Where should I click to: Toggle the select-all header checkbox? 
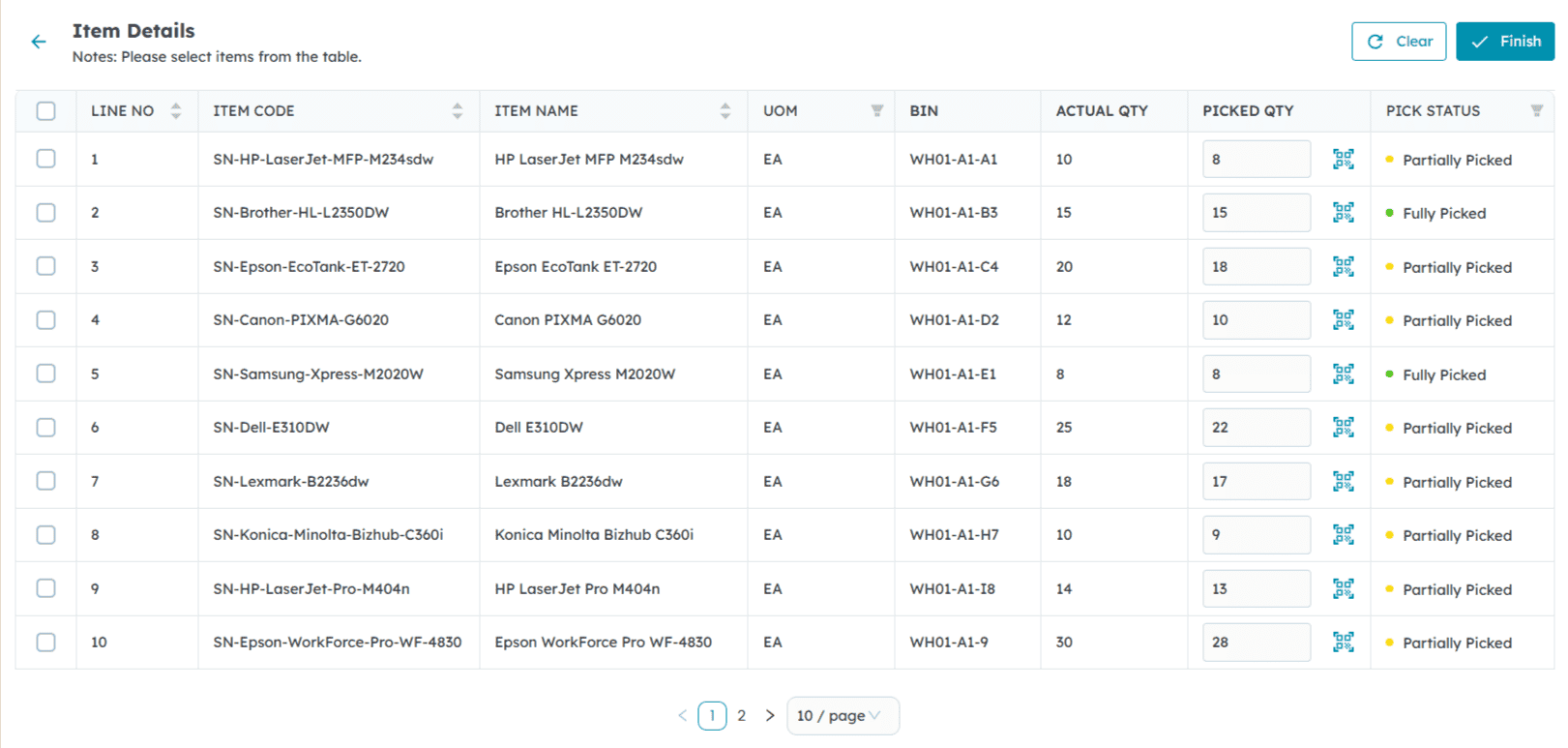(45, 111)
